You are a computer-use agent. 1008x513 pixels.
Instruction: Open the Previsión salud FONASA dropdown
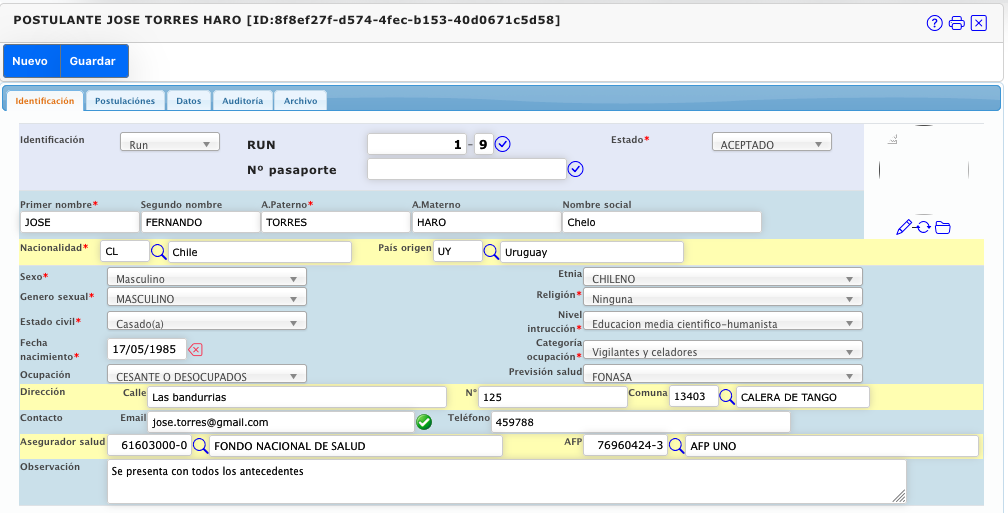(722, 377)
